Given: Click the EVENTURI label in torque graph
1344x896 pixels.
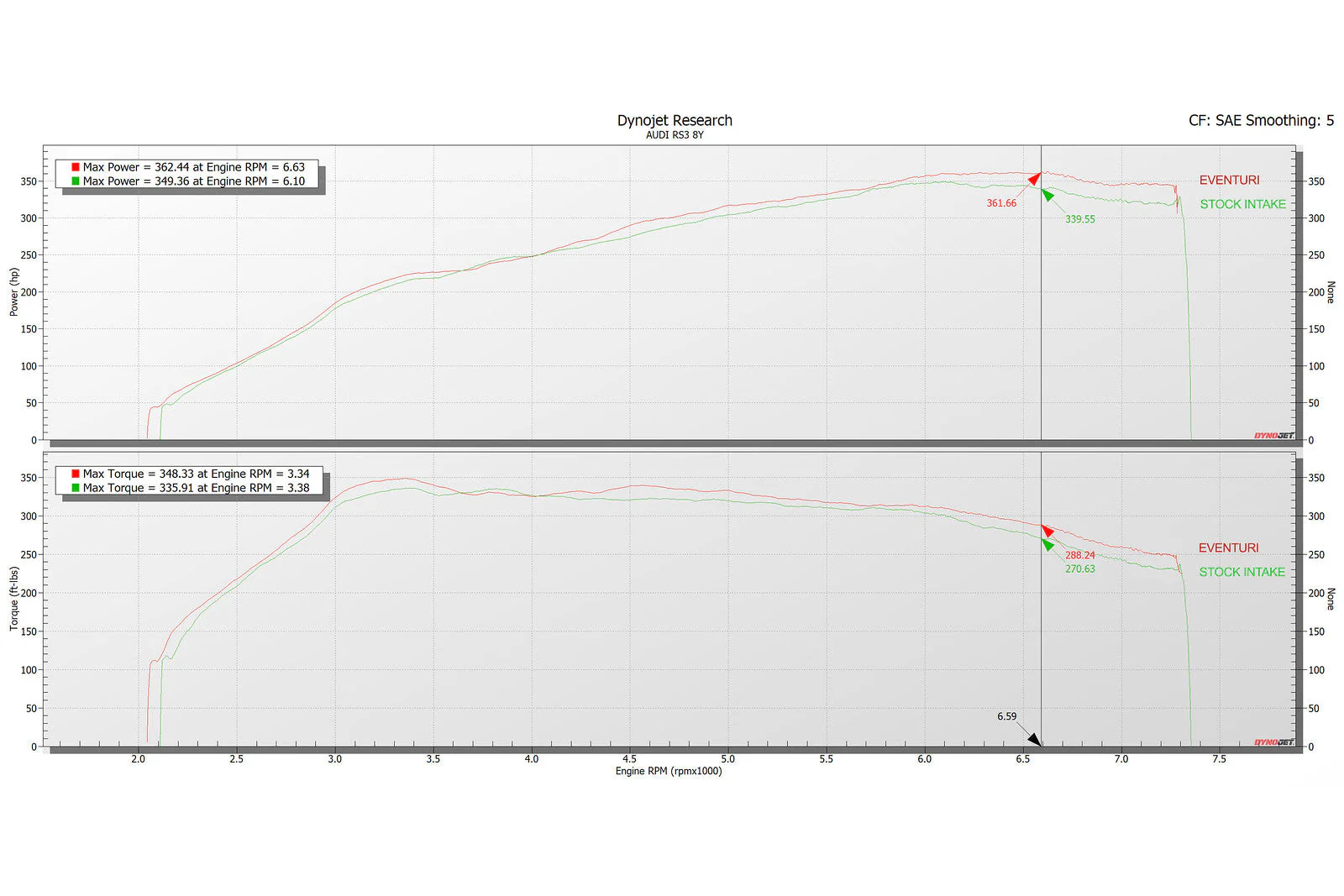Looking at the screenshot, I should [x=1228, y=548].
